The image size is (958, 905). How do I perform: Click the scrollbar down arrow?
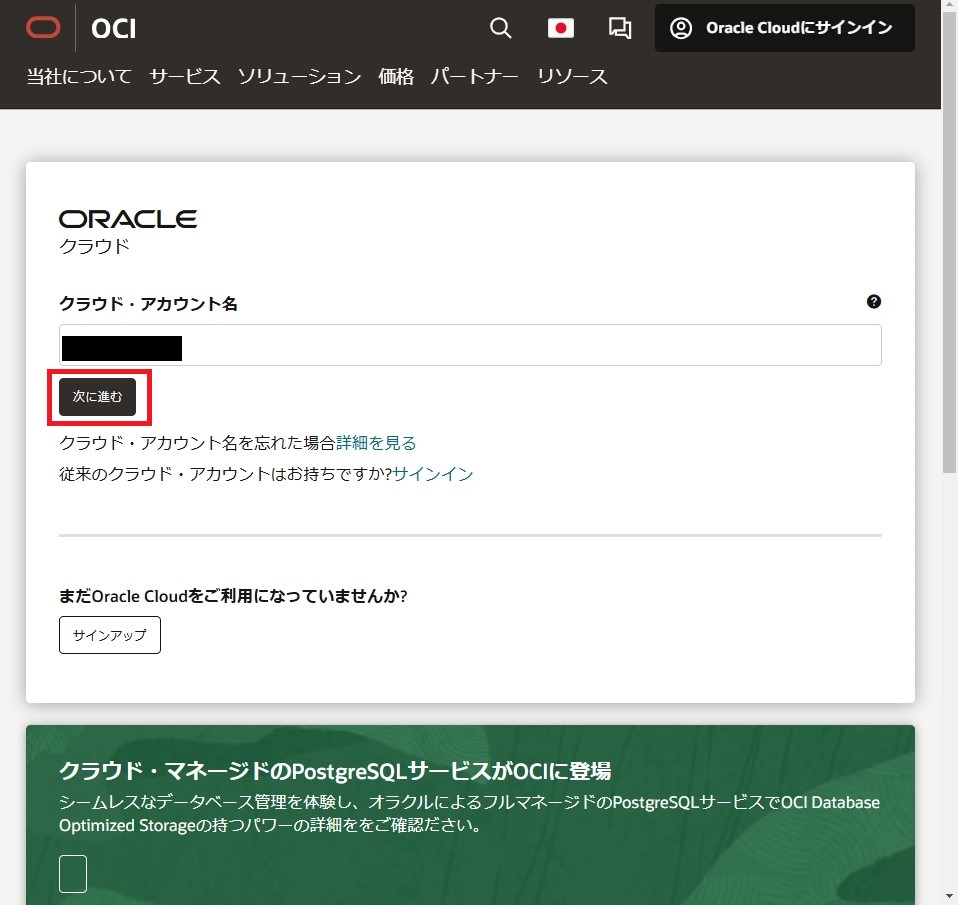pyautogui.click(x=950, y=897)
